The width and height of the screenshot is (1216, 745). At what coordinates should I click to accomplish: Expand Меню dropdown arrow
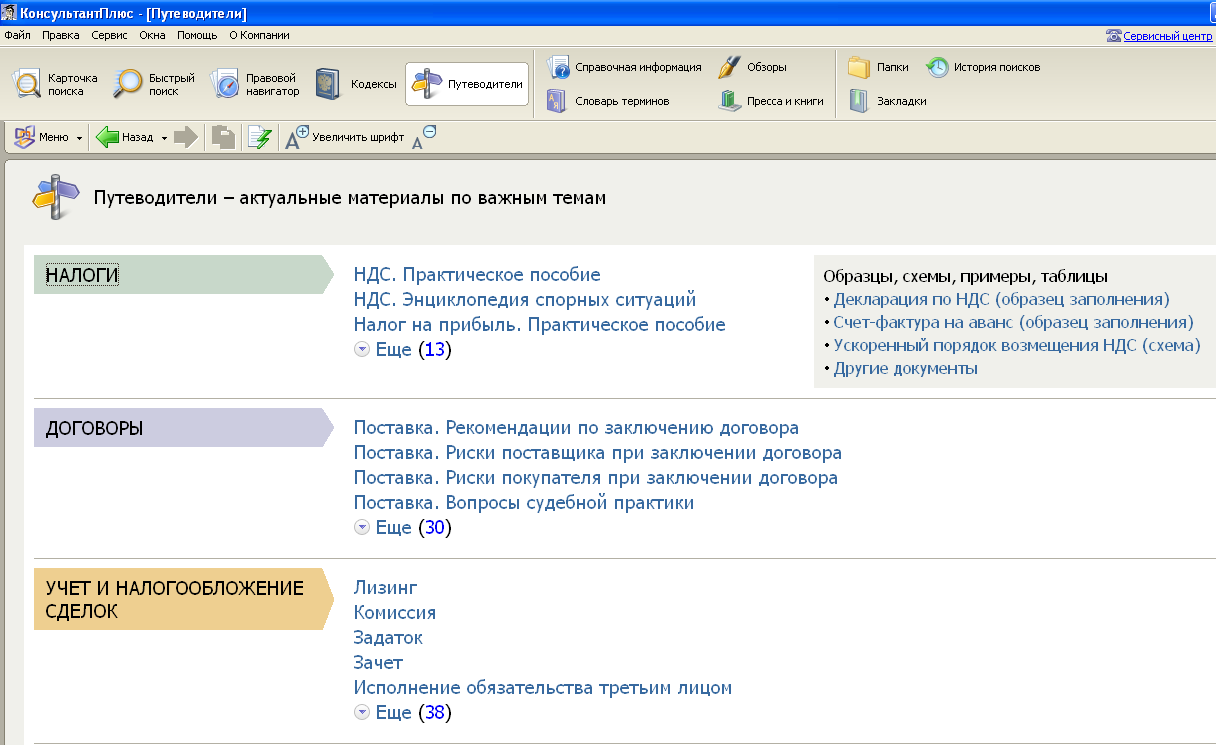pos(79,138)
